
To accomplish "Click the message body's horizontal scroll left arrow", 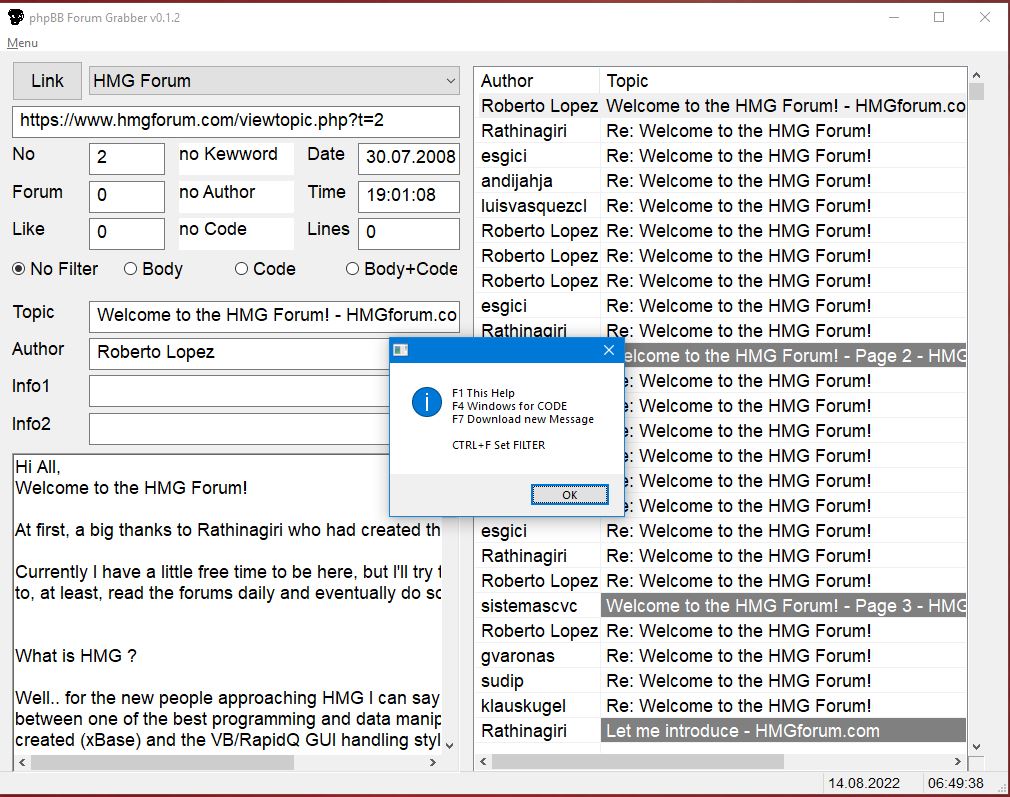I will coord(22,762).
